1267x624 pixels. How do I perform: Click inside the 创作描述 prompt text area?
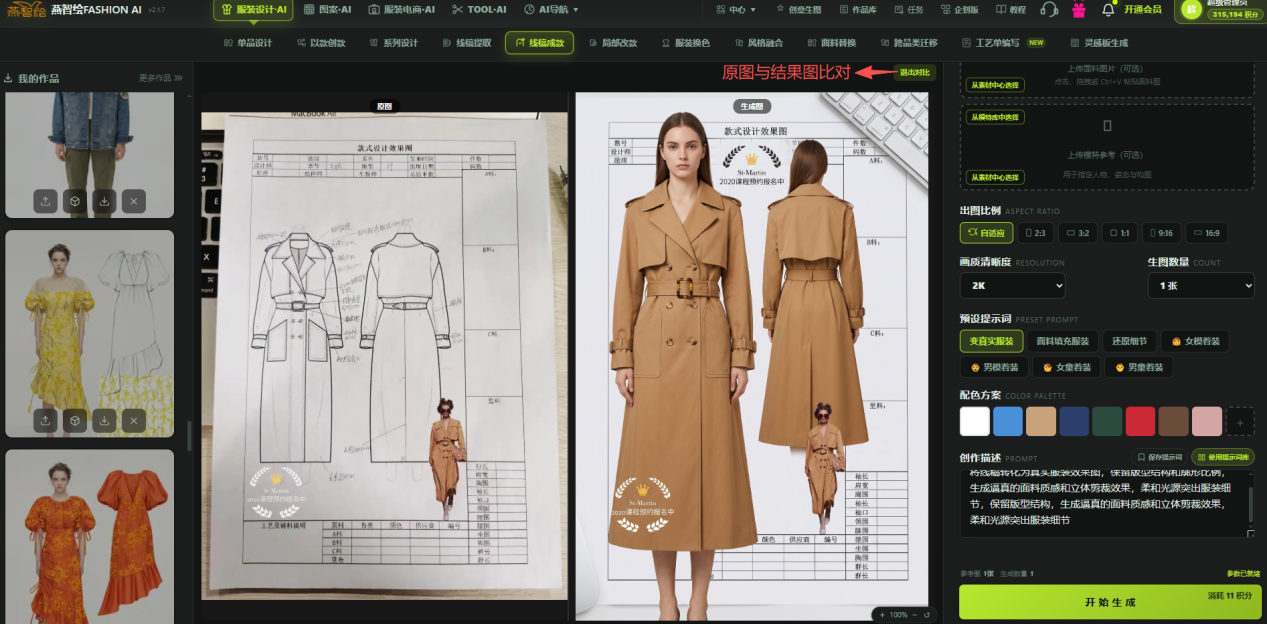pyautogui.click(x=1106, y=504)
